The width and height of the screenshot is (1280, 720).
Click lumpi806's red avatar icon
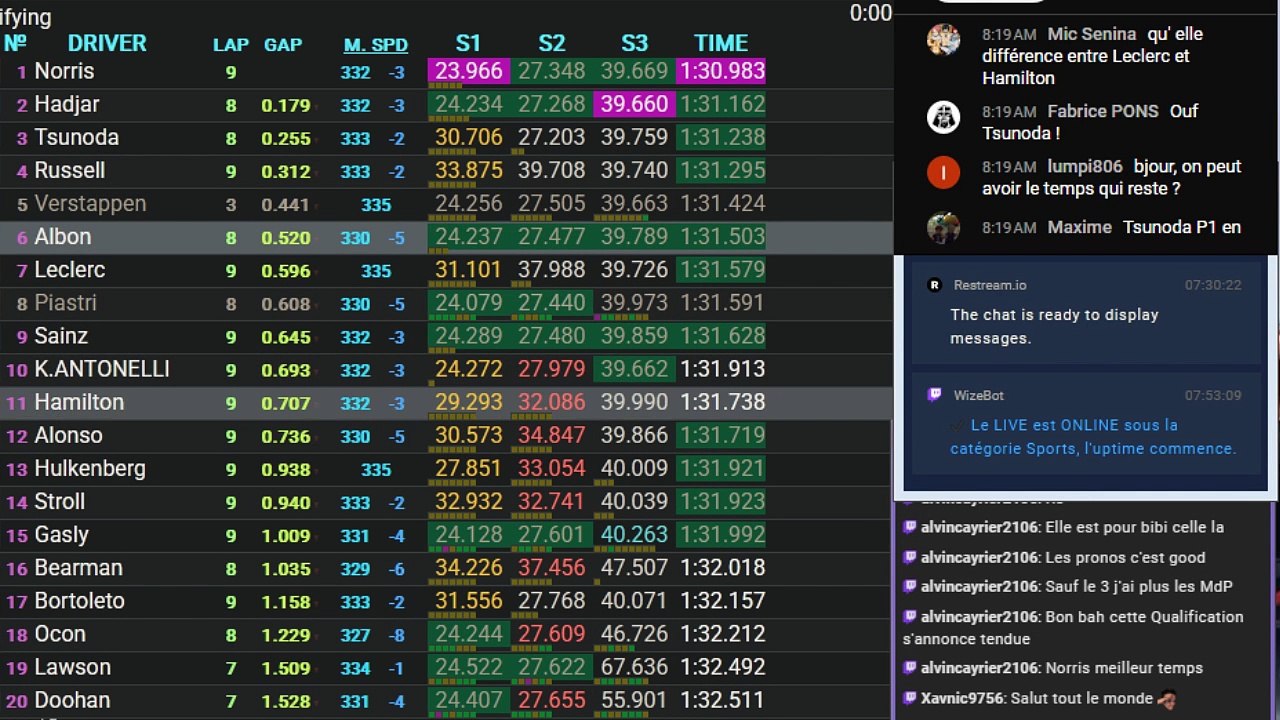coord(944,173)
